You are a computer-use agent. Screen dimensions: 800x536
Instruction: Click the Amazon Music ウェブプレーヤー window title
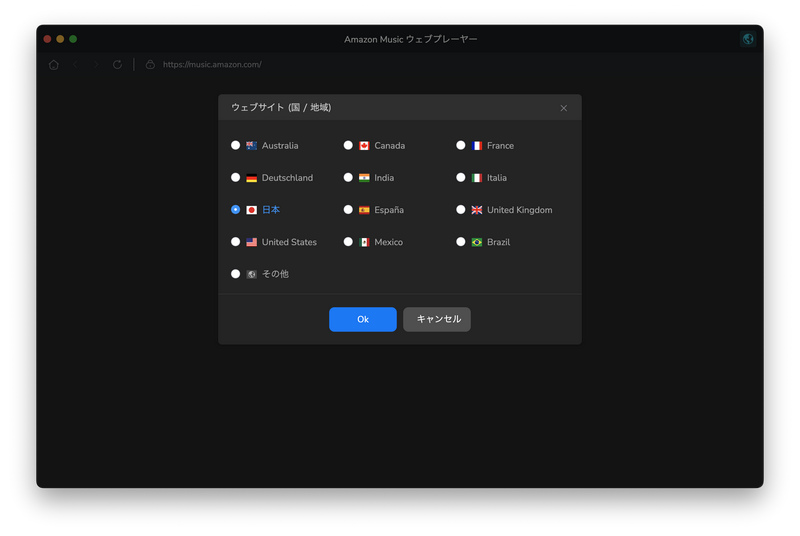click(x=411, y=39)
